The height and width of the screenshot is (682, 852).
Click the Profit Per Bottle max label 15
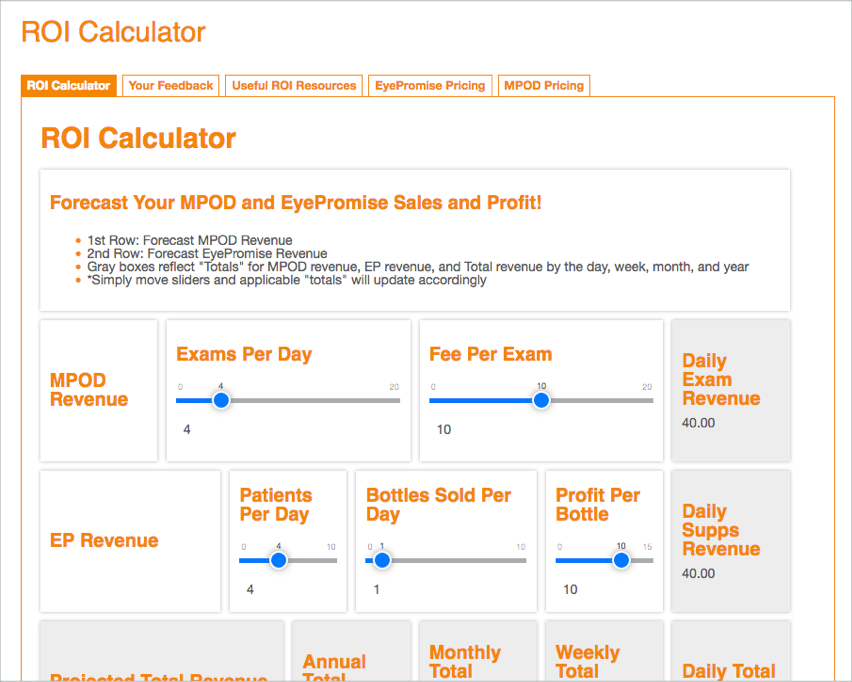(x=647, y=547)
